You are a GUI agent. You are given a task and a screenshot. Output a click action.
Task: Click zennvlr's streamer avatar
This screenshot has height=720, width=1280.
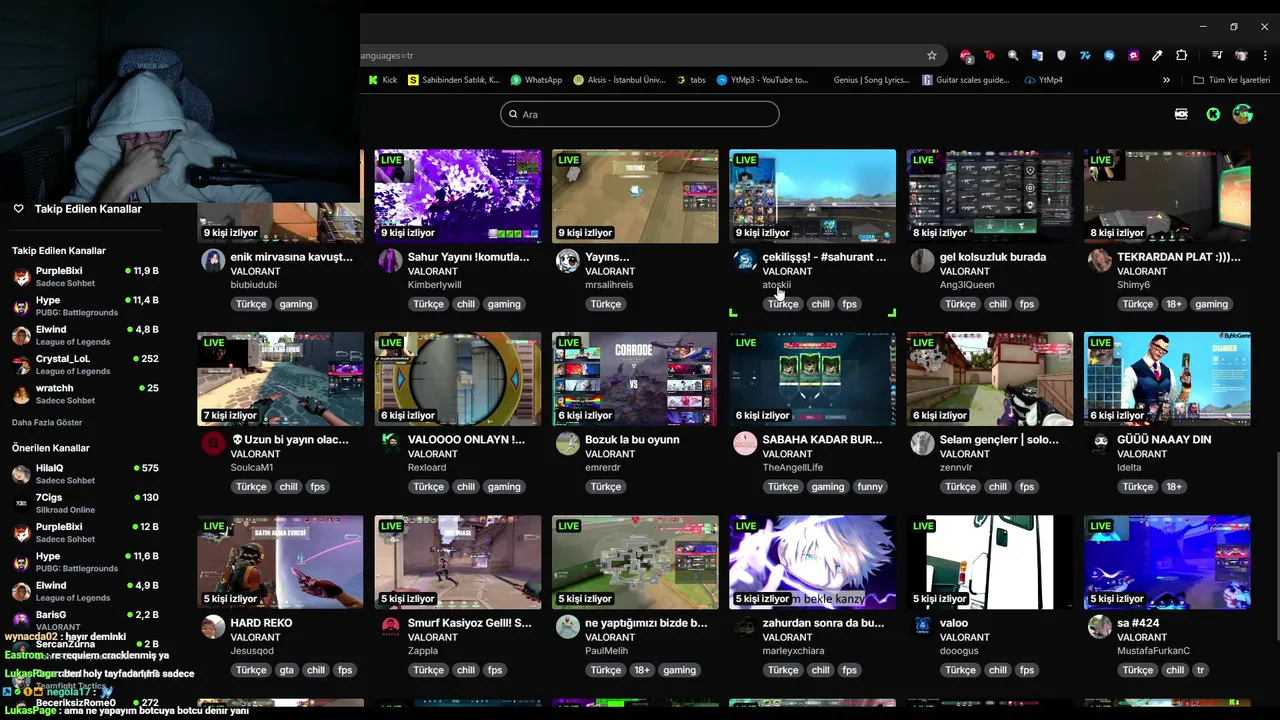pyautogui.click(x=922, y=444)
